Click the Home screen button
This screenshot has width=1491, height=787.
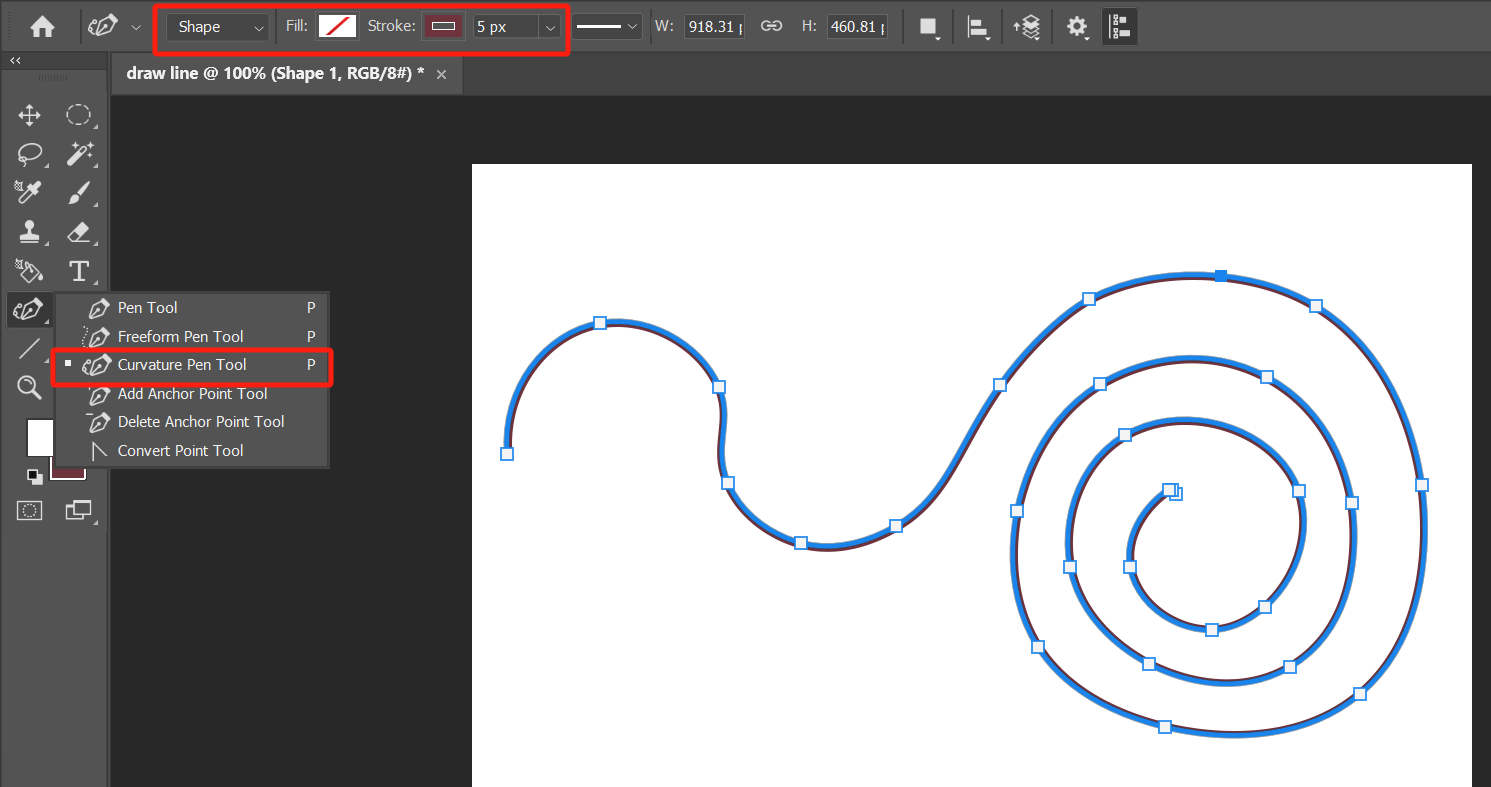(40, 26)
